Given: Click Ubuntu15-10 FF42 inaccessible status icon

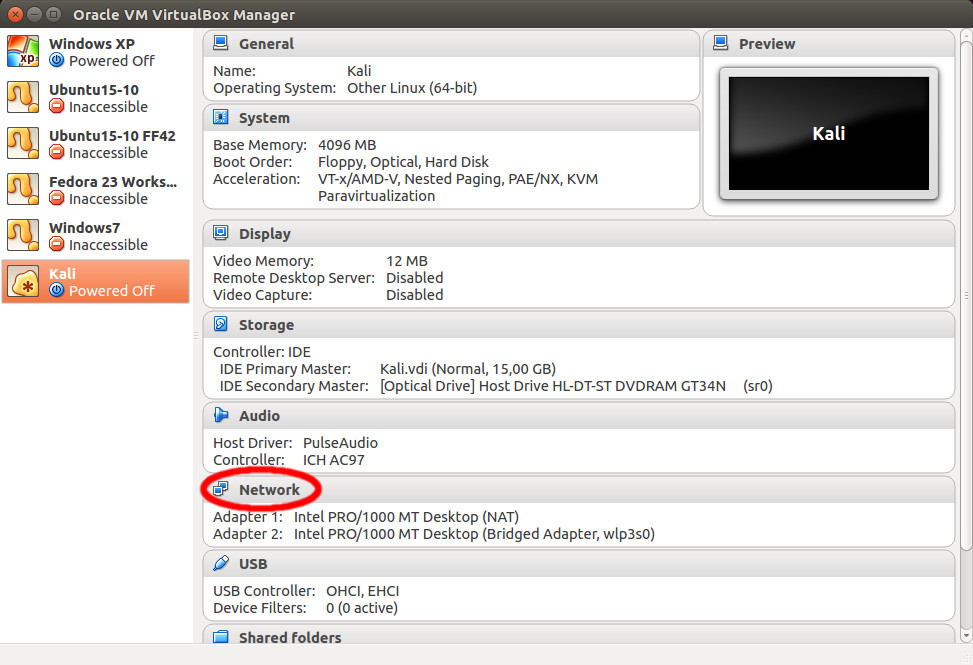Looking at the screenshot, I should pos(56,152).
